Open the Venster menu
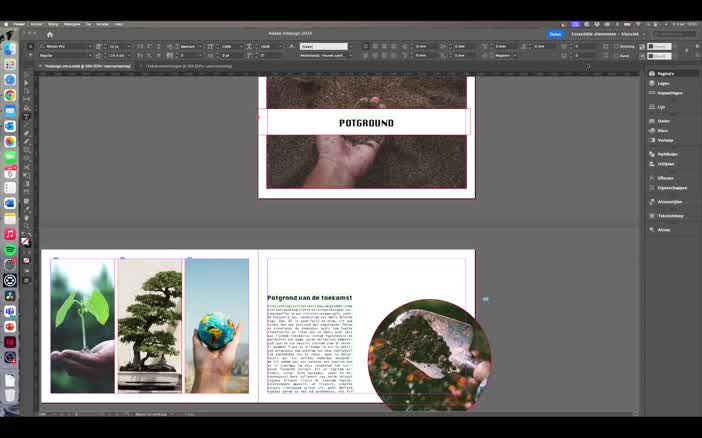The image size is (702, 438). point(102,24)
